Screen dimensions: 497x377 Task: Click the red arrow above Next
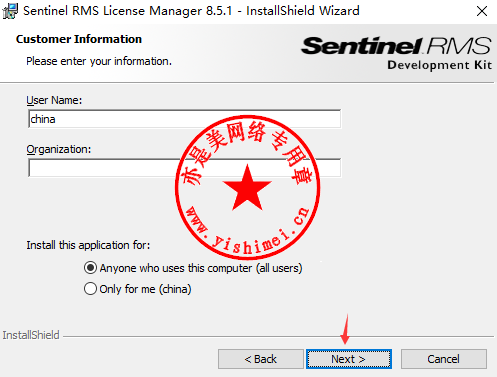(346, 329)
